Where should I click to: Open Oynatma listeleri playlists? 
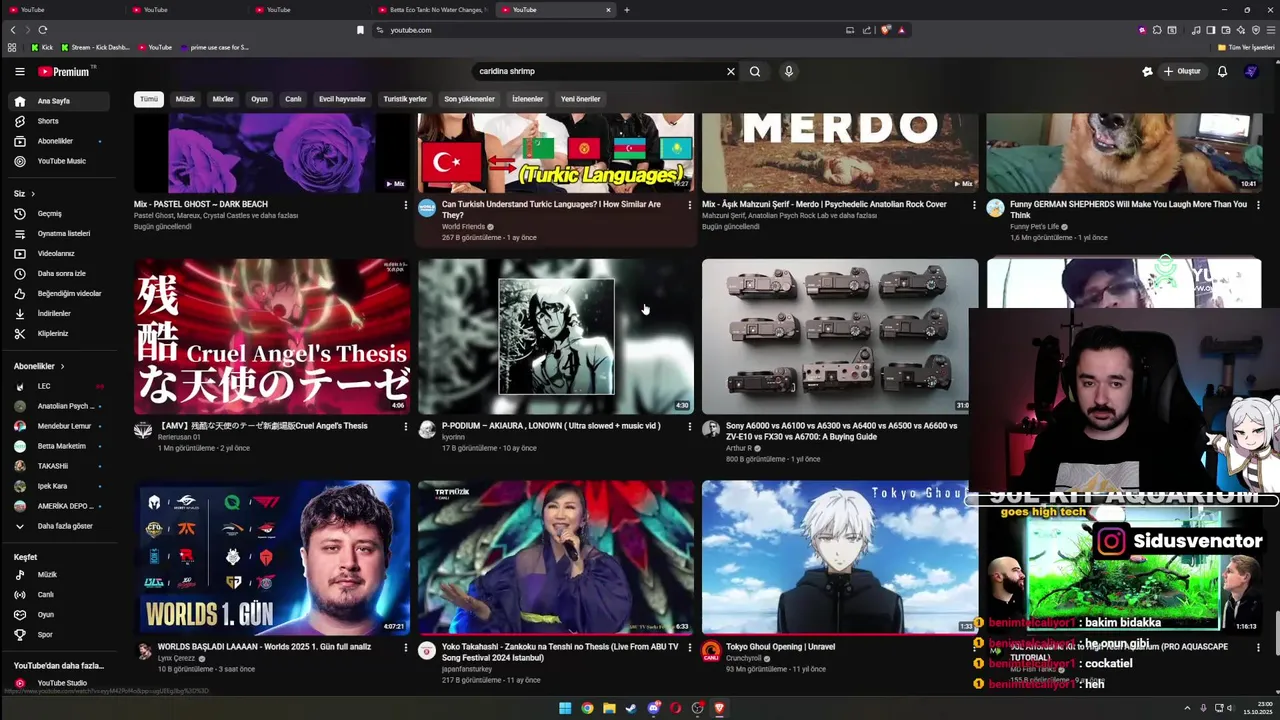(x=60, y=233)
